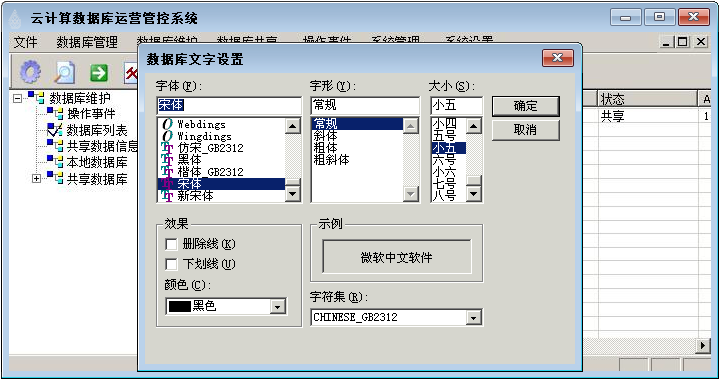
Task: Click the 字体 input field
Action: [x=229, y=105]
